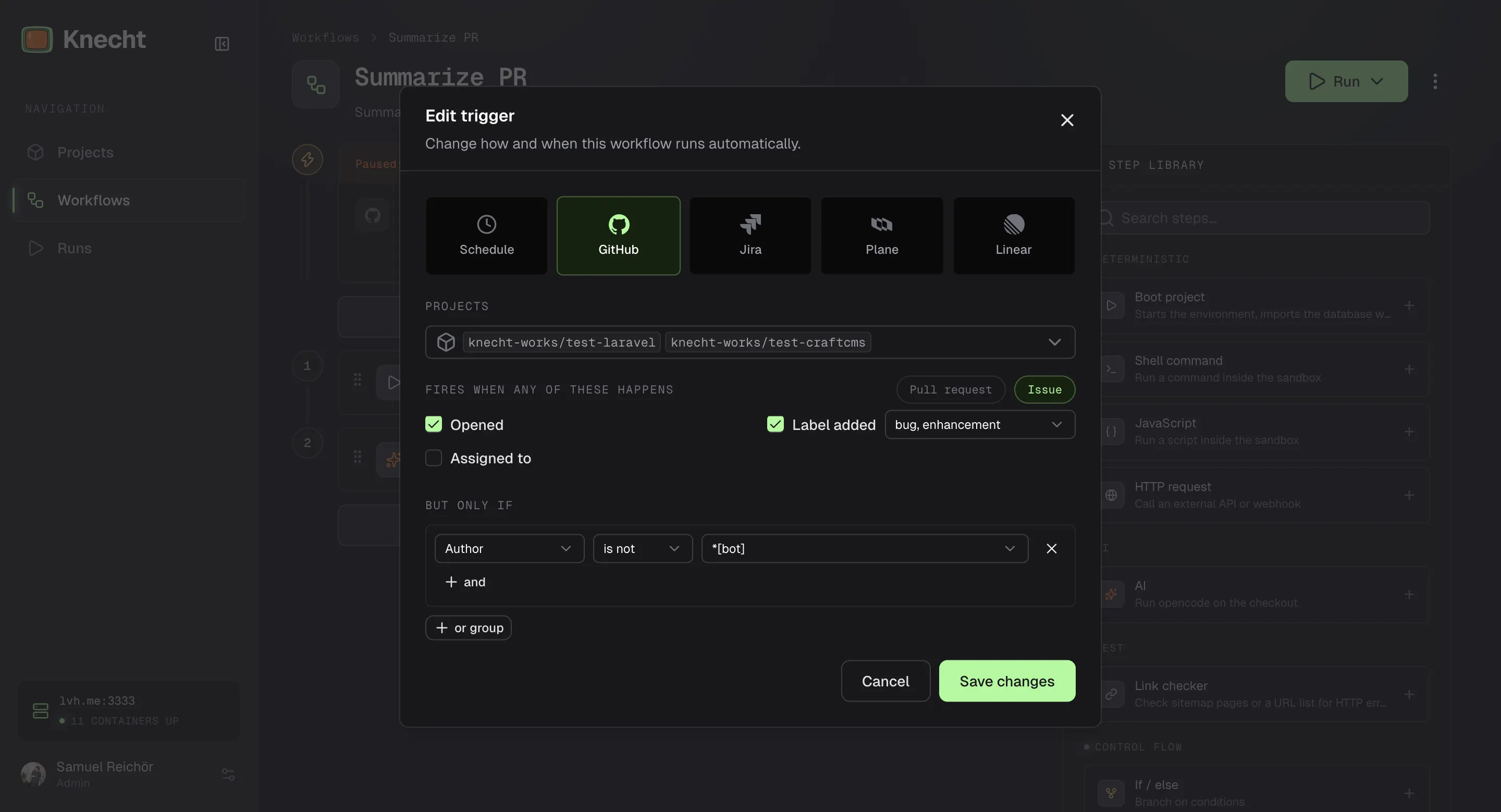Check the Assigned to checkbox
The image size is (1501, 812).
pyautogui.click(x=434, y=458)
